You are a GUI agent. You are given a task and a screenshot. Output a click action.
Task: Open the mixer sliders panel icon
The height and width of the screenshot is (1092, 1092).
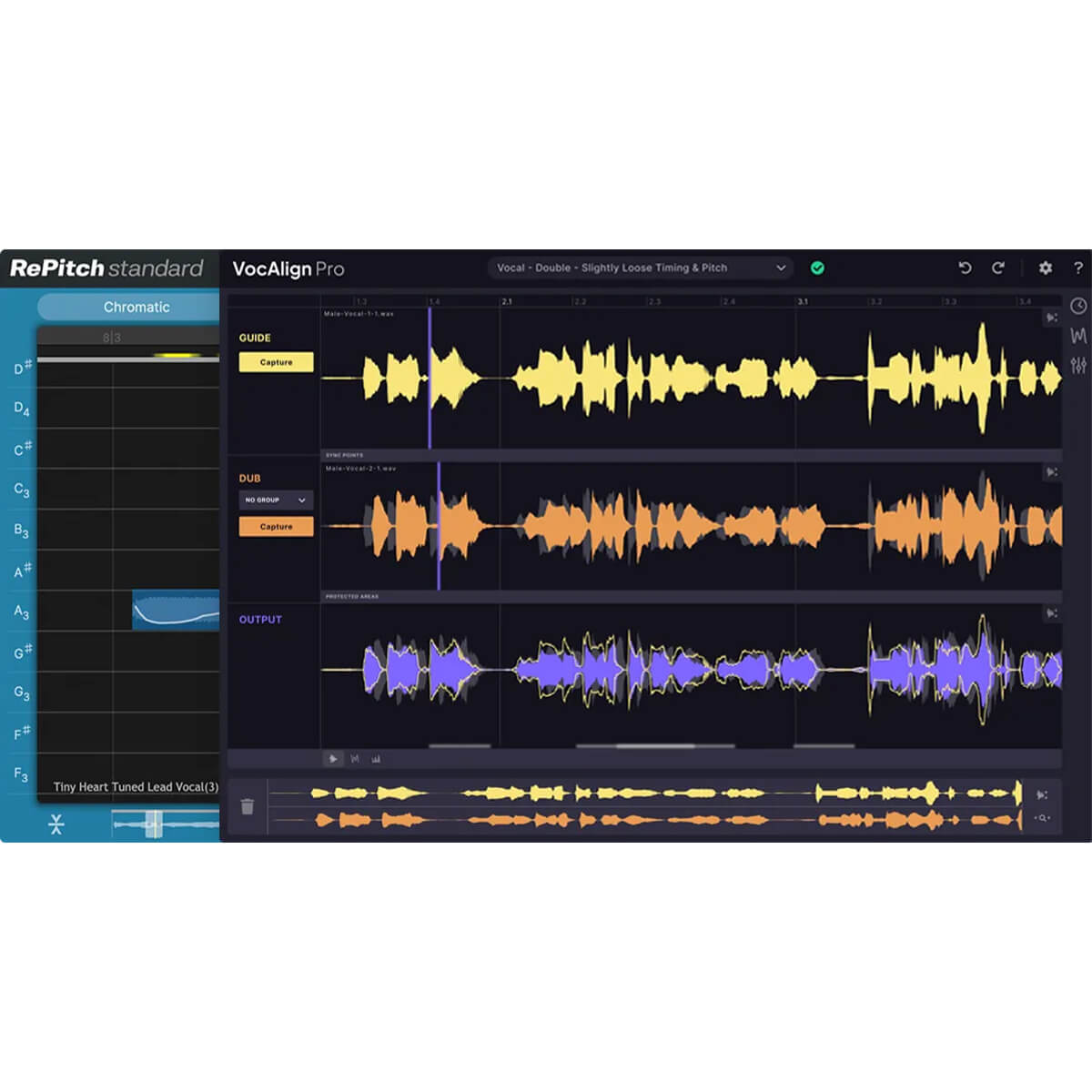(x=1078, y=366)
